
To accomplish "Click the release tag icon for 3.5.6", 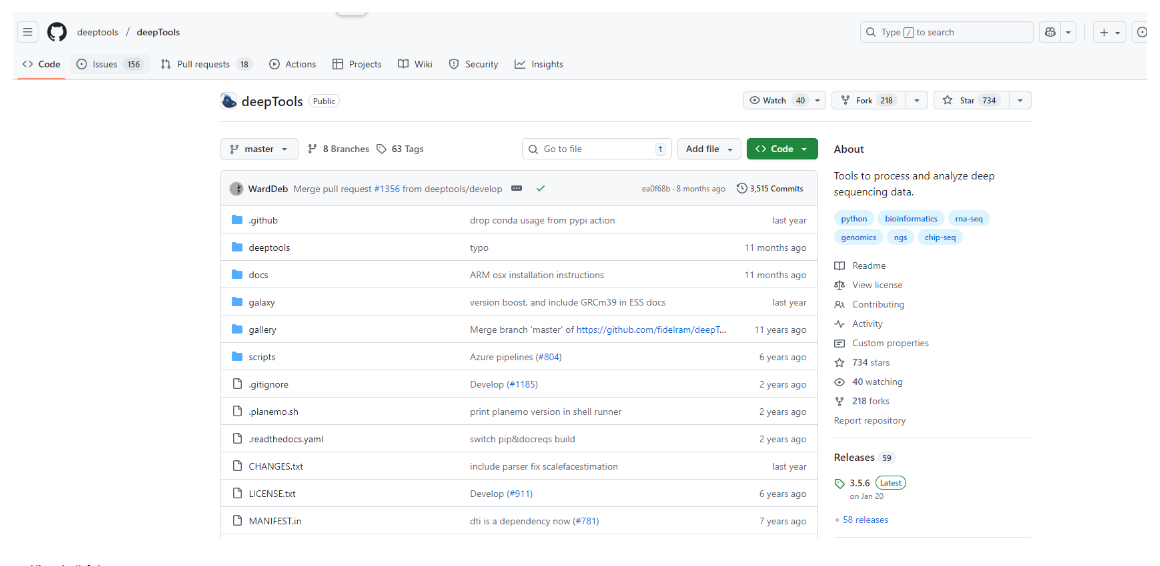I will coord(839,483).
